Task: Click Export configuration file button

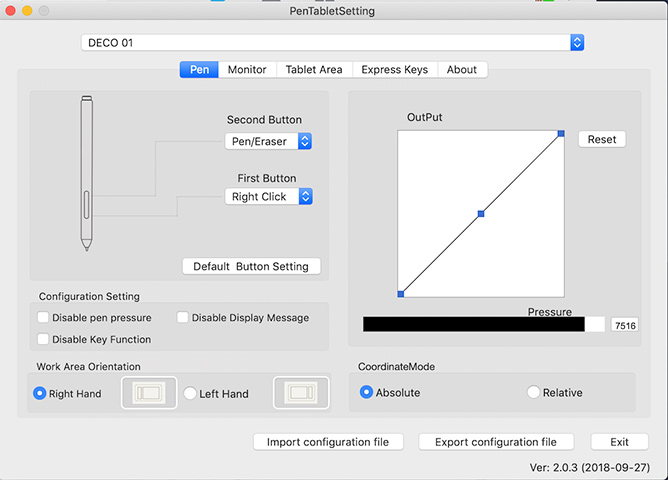Action: point(496,442)
